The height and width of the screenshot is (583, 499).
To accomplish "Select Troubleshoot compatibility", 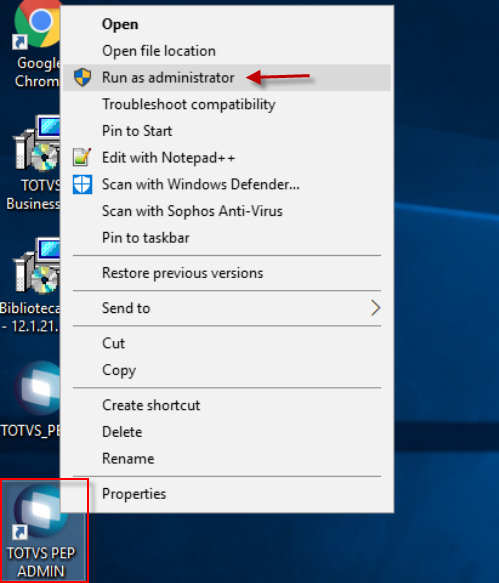I will tap(227, 104).
